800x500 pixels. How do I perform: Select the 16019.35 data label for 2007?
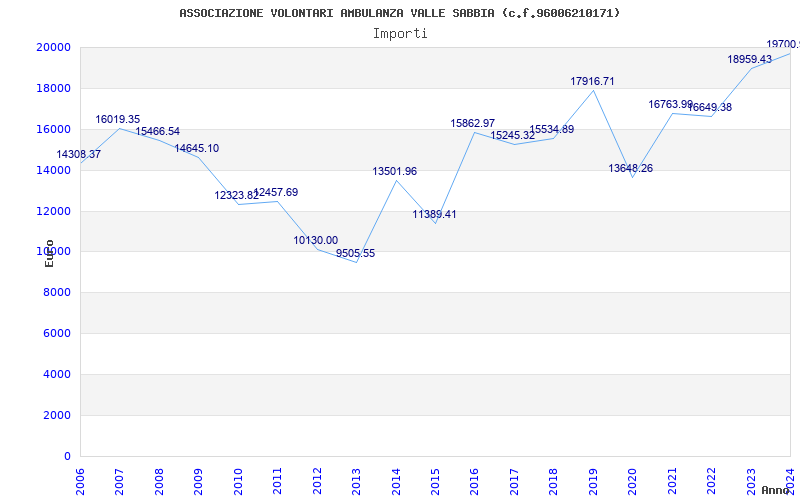click(118, 119)
